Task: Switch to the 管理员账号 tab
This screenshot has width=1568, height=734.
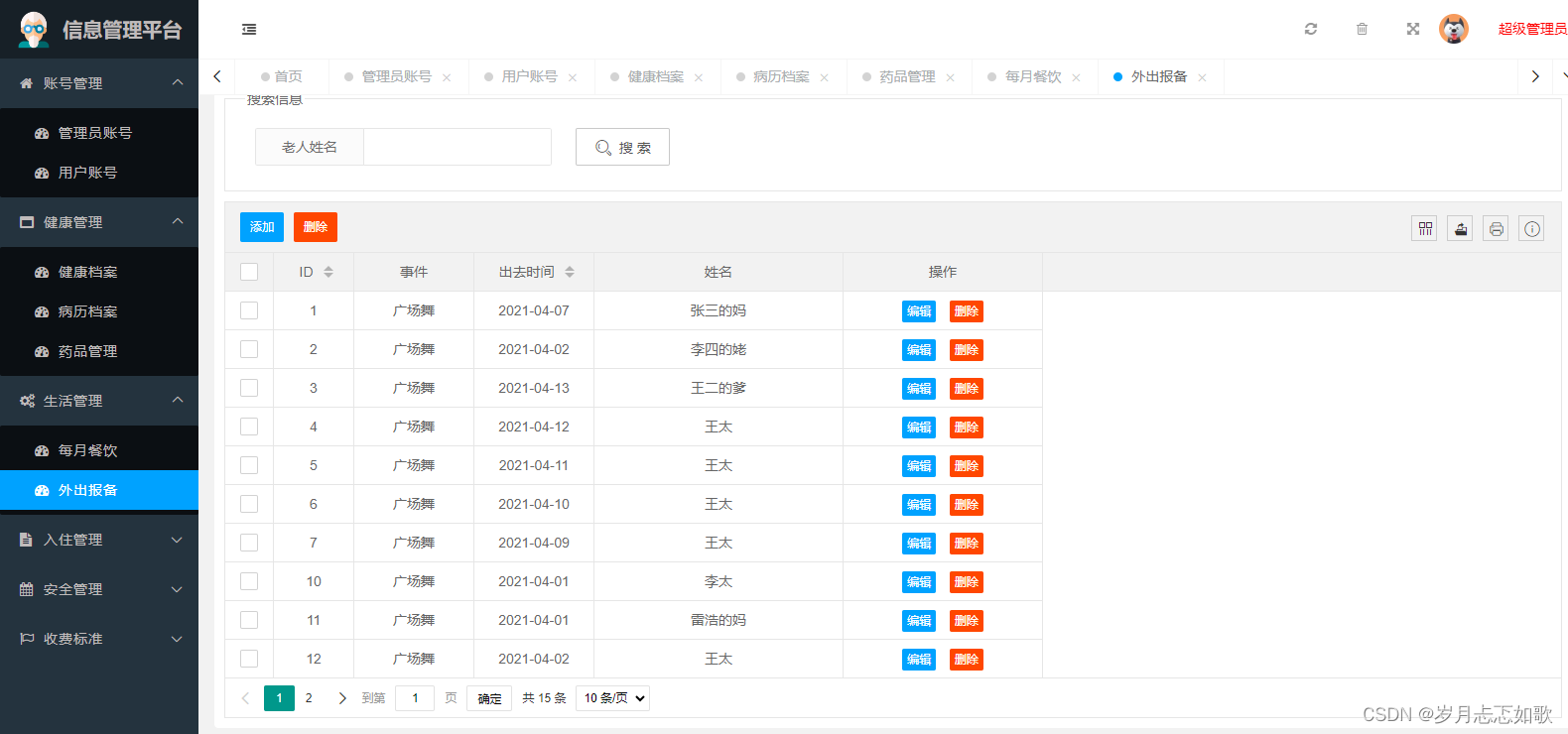Action: 397,76
